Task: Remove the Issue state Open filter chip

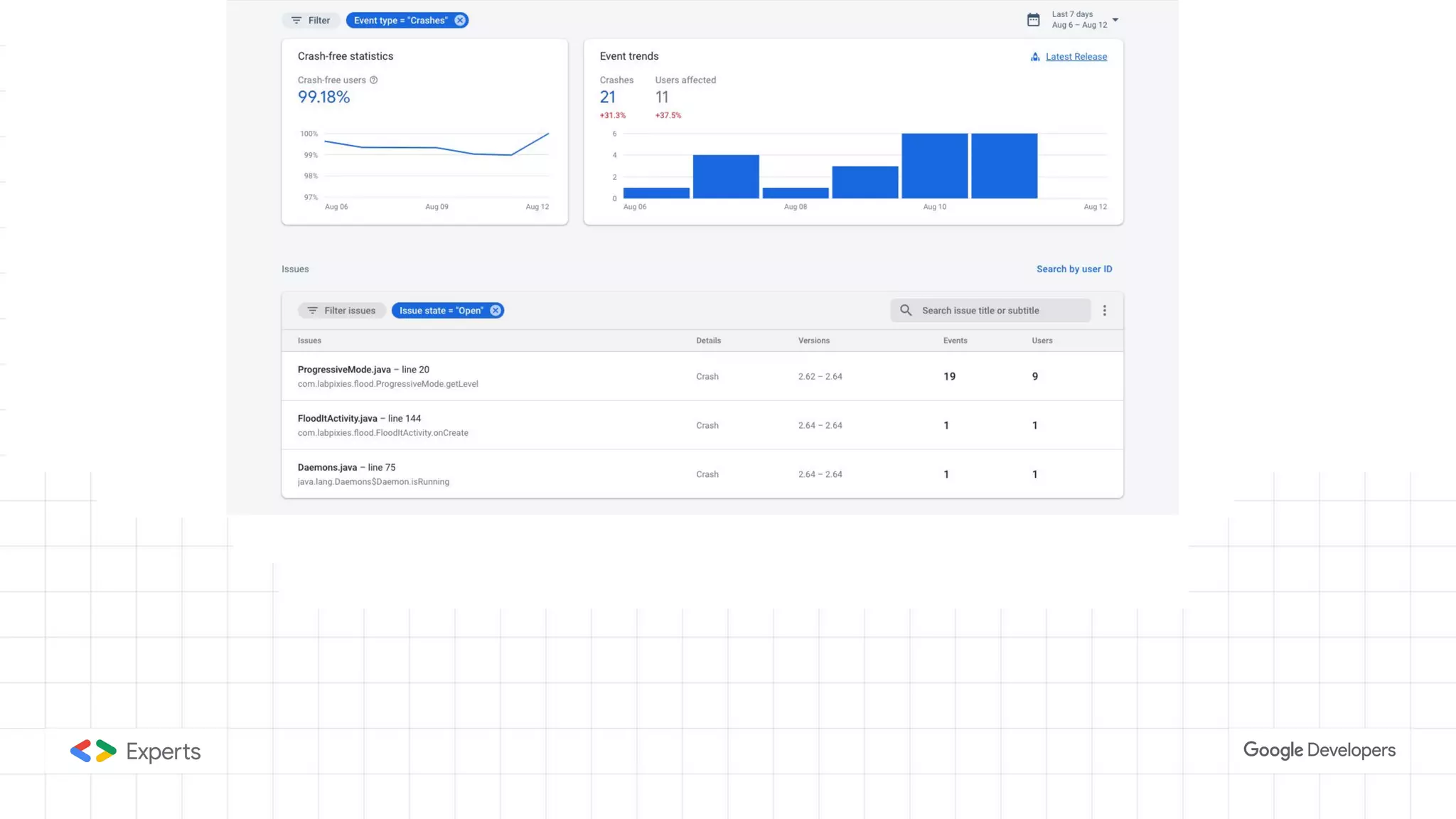Action: pyautogui.click(x=496, y=311)
